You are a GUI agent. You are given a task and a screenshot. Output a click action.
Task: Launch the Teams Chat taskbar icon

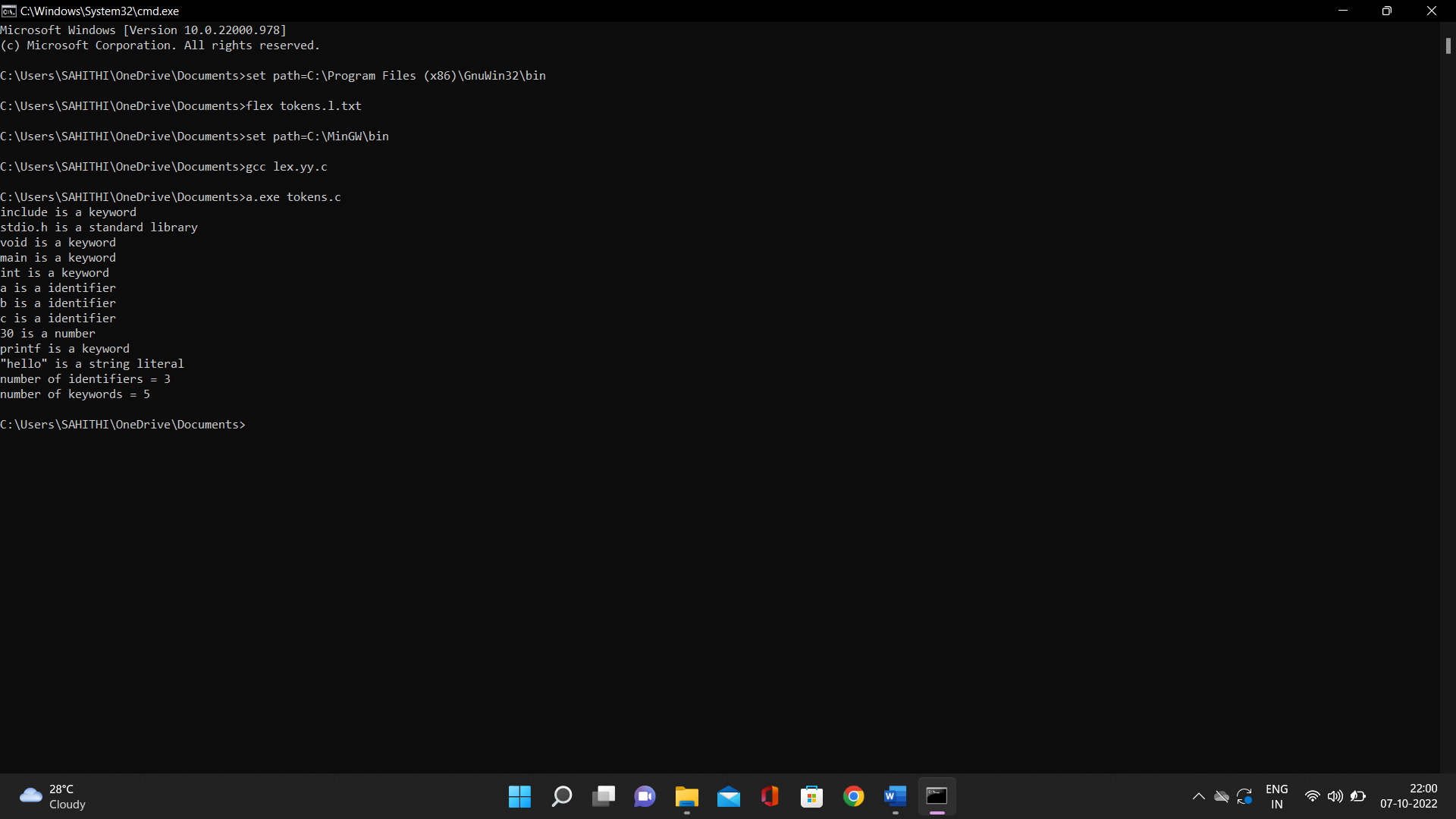point(645,796)
